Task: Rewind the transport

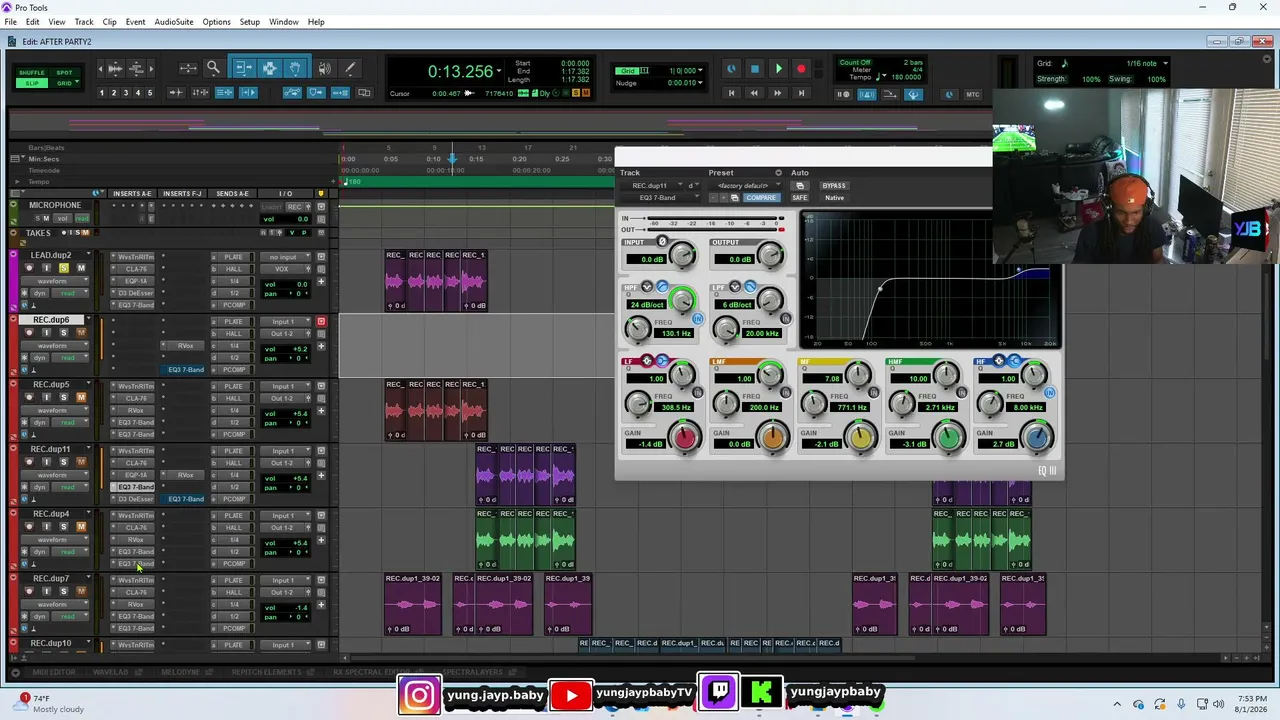Action: click(x=754, y=93)
